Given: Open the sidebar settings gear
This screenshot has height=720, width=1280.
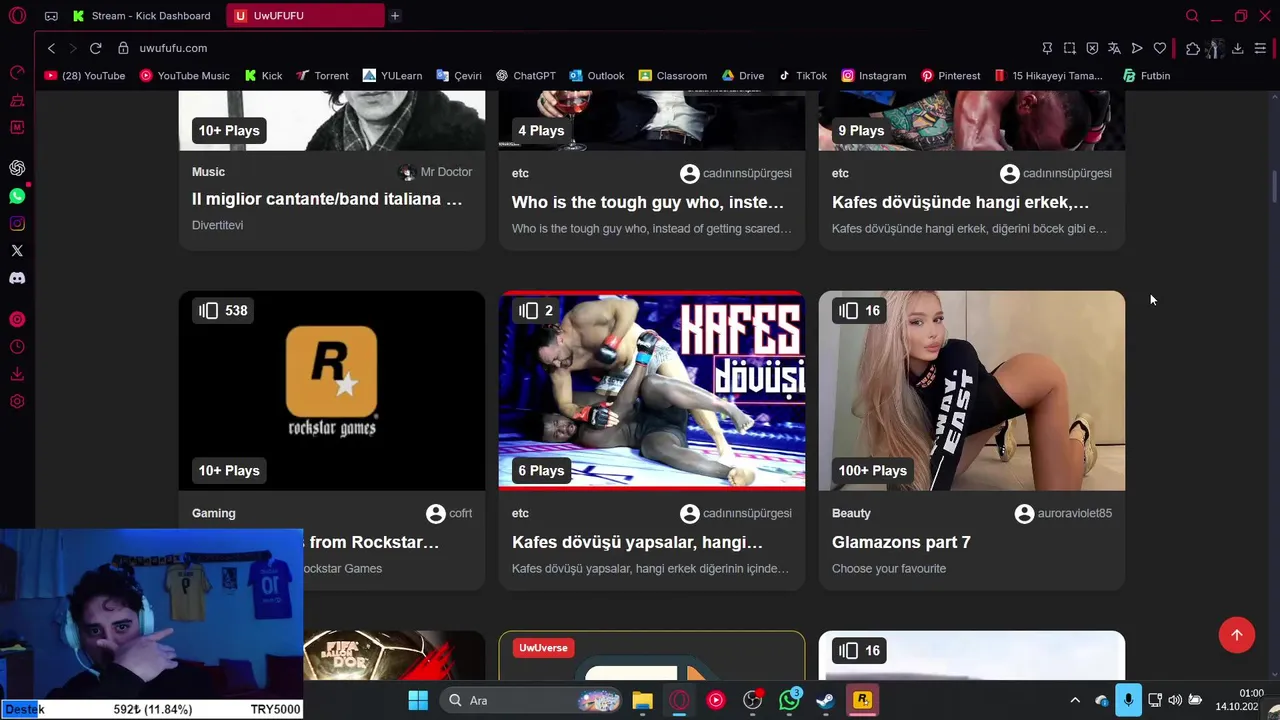Looking at the screenshot, I should coord(17,401).
